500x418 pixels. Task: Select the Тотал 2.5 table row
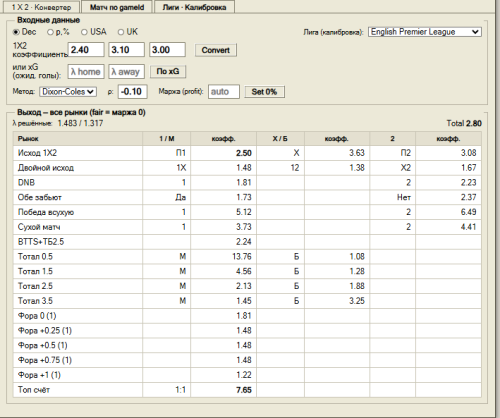point(247,286)
